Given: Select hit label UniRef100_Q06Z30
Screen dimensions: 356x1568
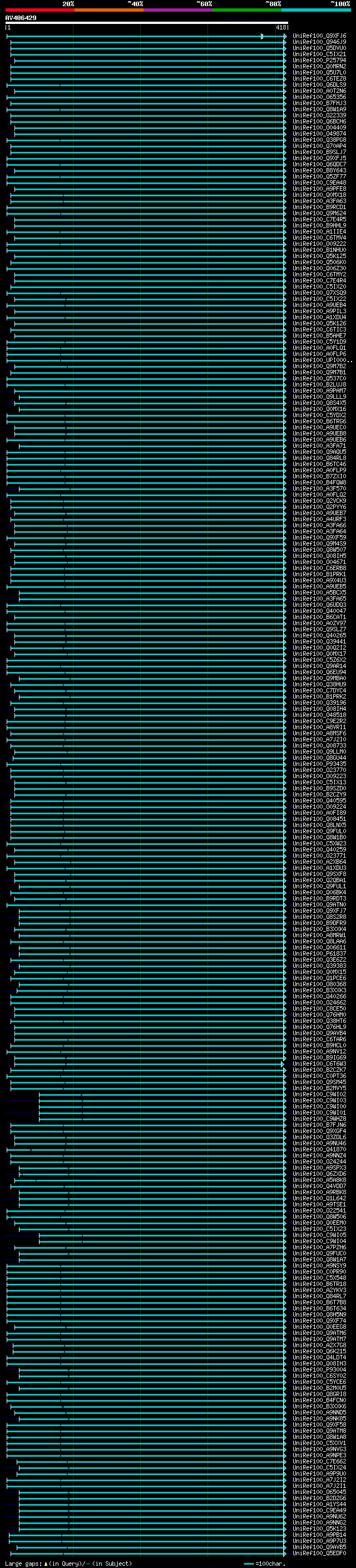Looking at the screenshot, I should (x=319, y=269).
